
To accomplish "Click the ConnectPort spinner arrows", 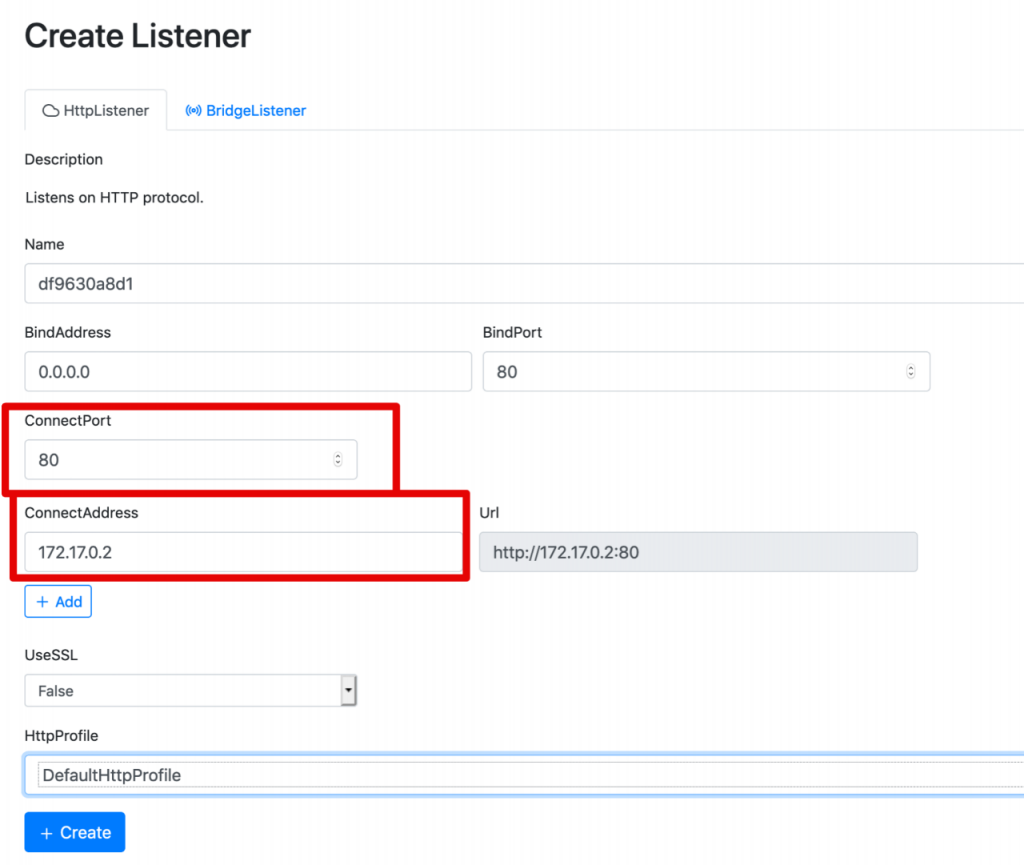I will click(337, 460).
